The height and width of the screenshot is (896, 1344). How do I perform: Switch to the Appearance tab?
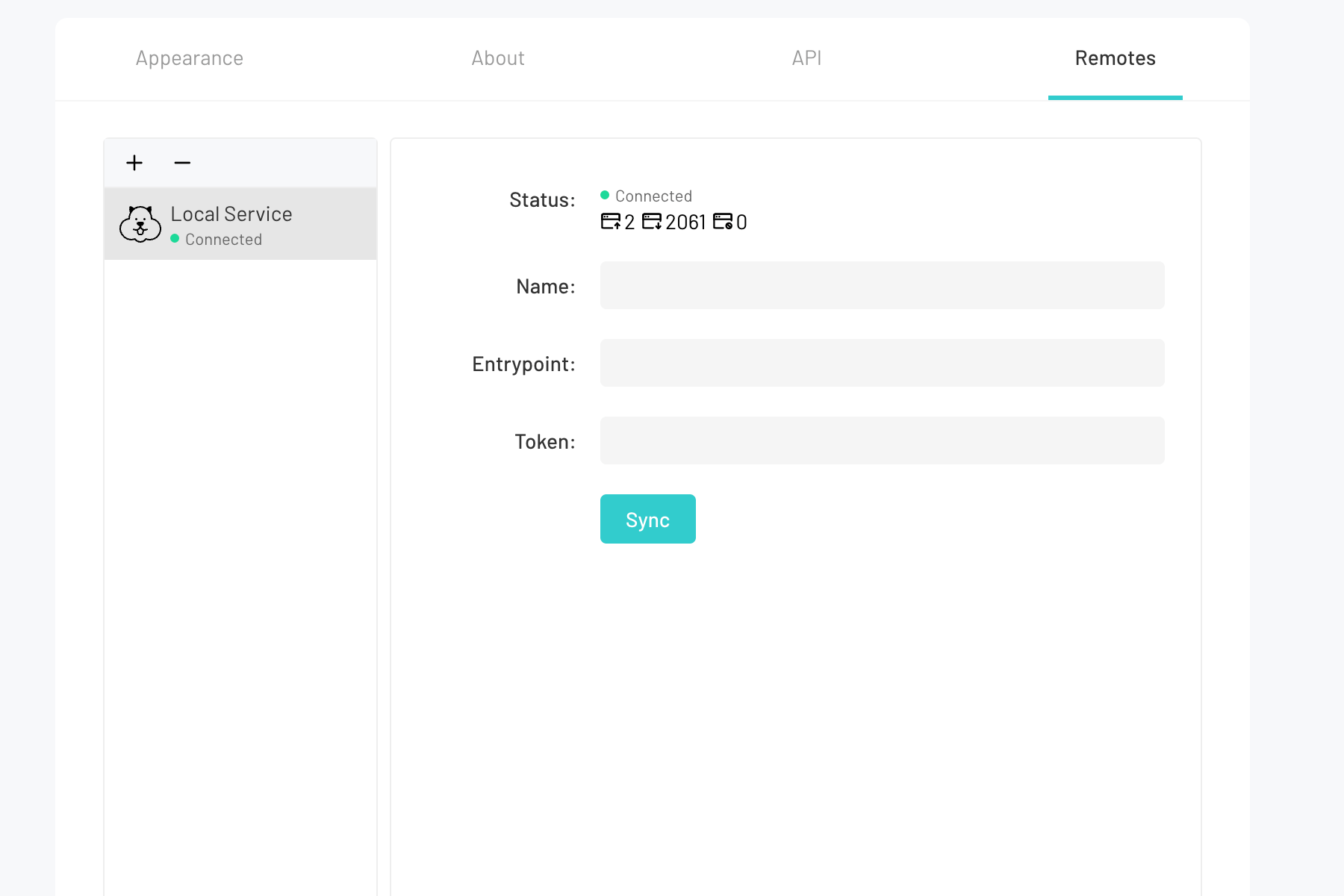[x=190, y=58]
